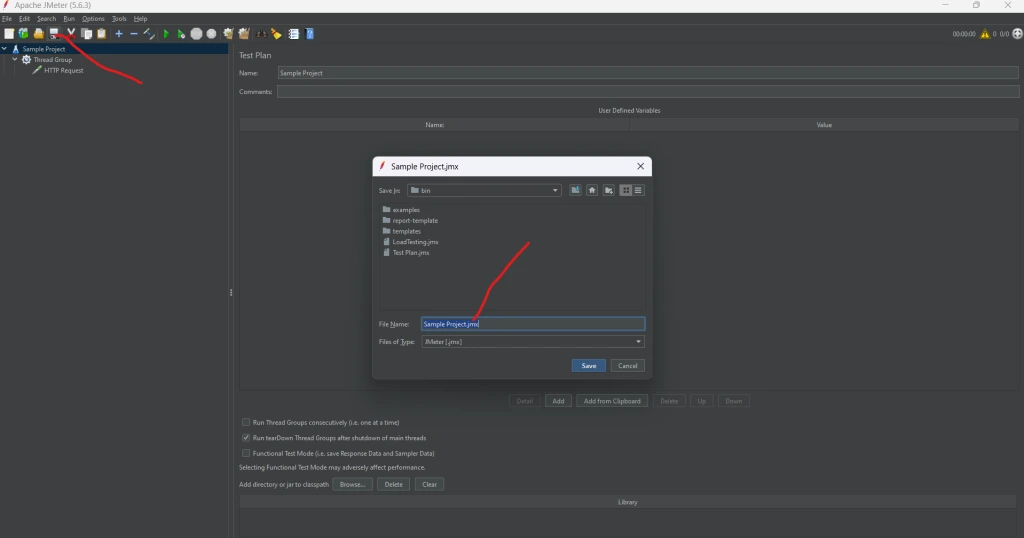Image resolution: width=1024 pixels, height=538 pixels.
Task: Click the Save button in dialog
Action: click(588, 366)
